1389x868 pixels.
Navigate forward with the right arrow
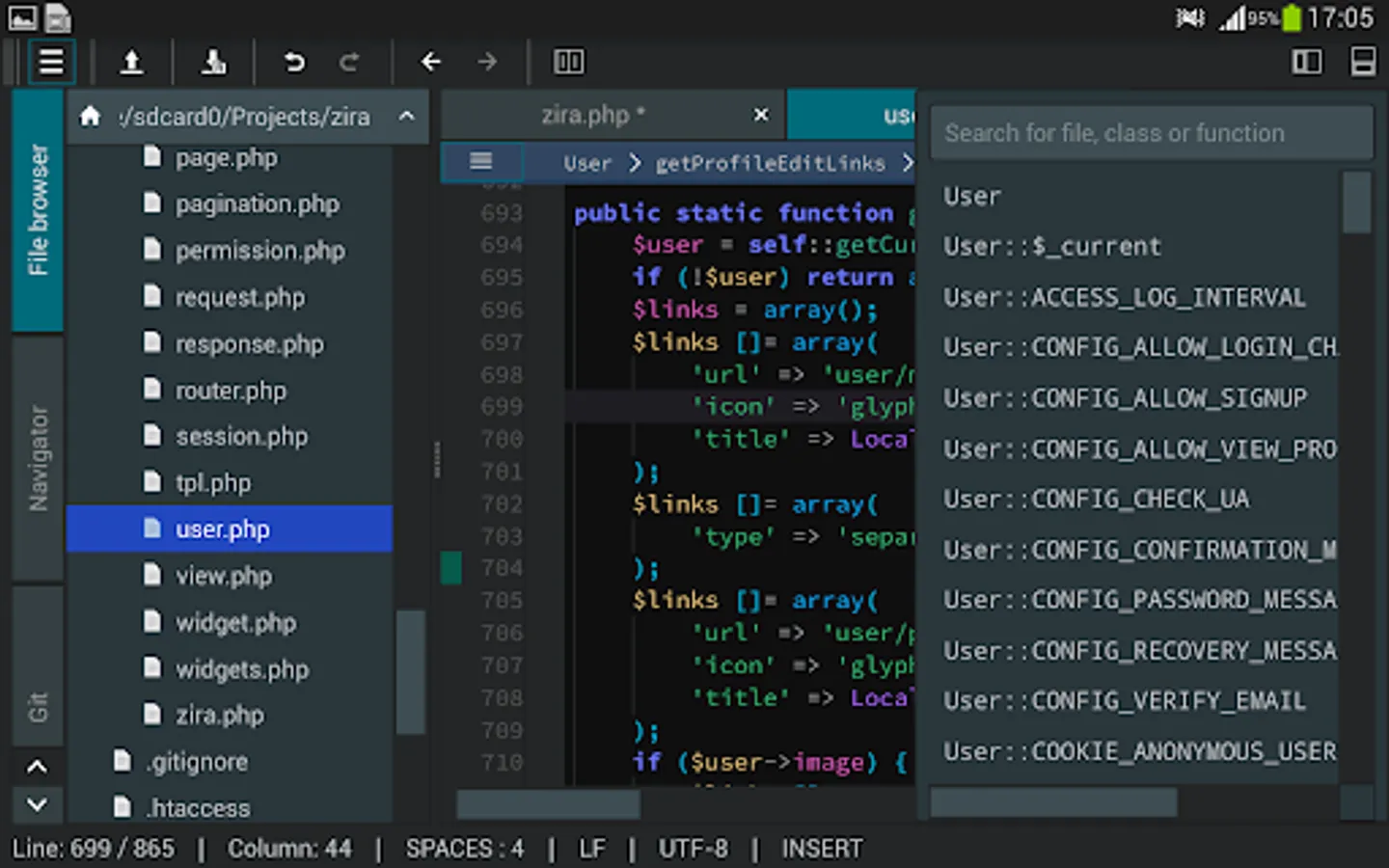coord(487,63)
